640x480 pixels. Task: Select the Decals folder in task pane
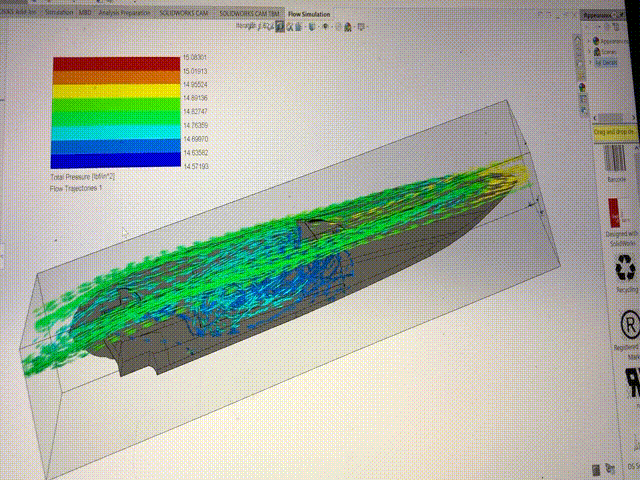tap(606, 62)
